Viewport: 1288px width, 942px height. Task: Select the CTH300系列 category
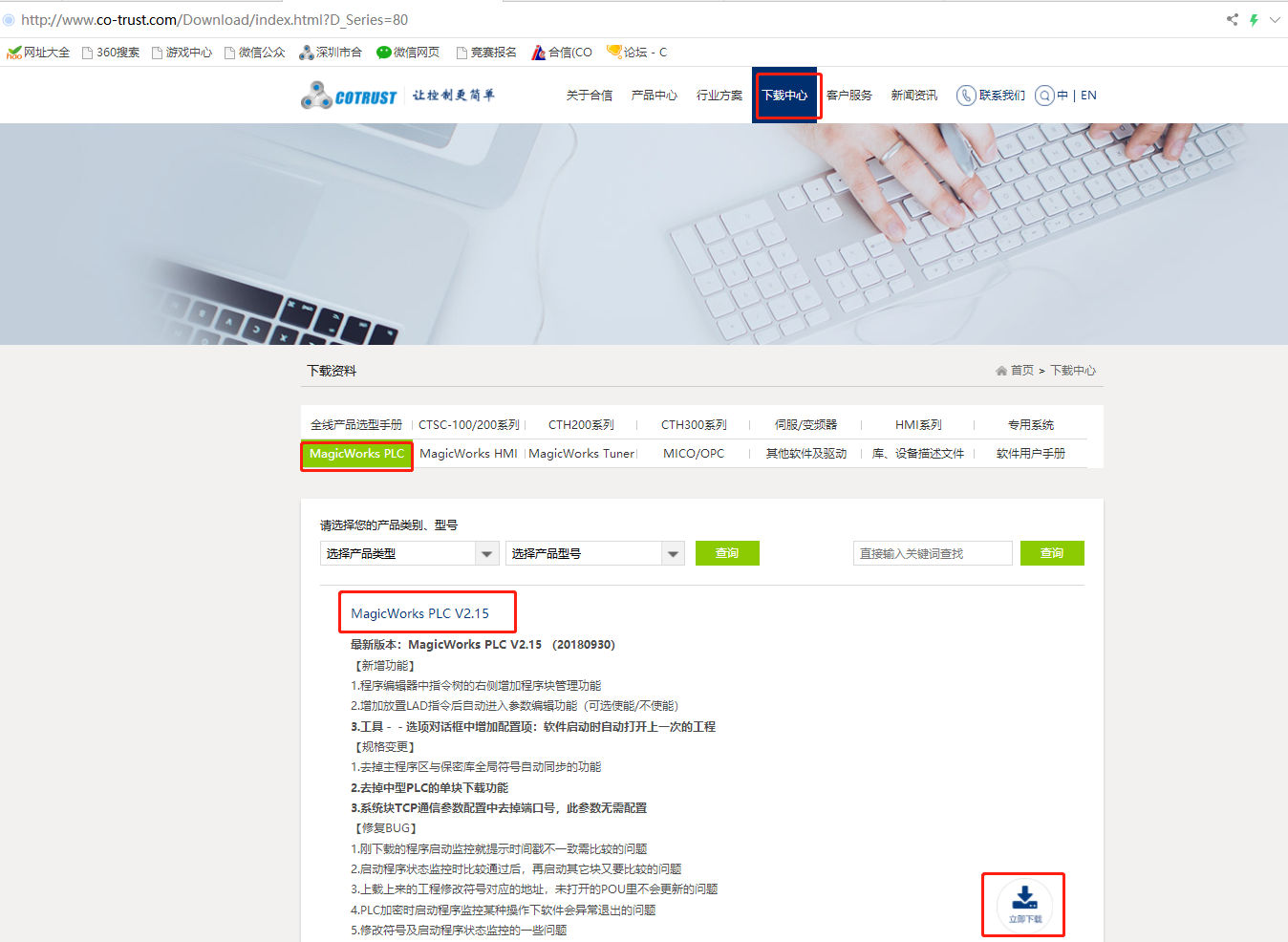point(694,425)
